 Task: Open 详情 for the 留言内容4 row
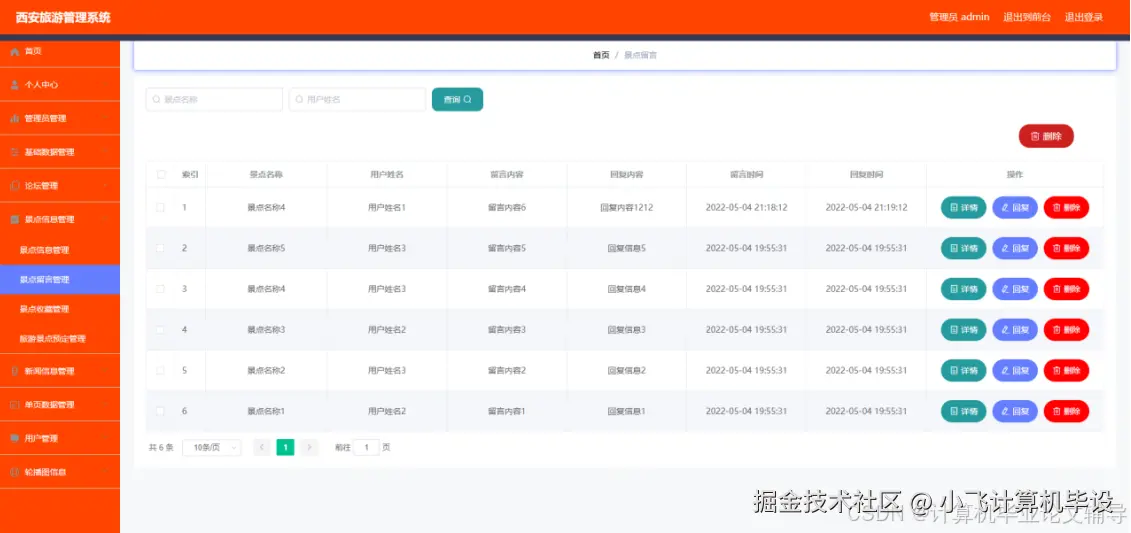[964, 289]
